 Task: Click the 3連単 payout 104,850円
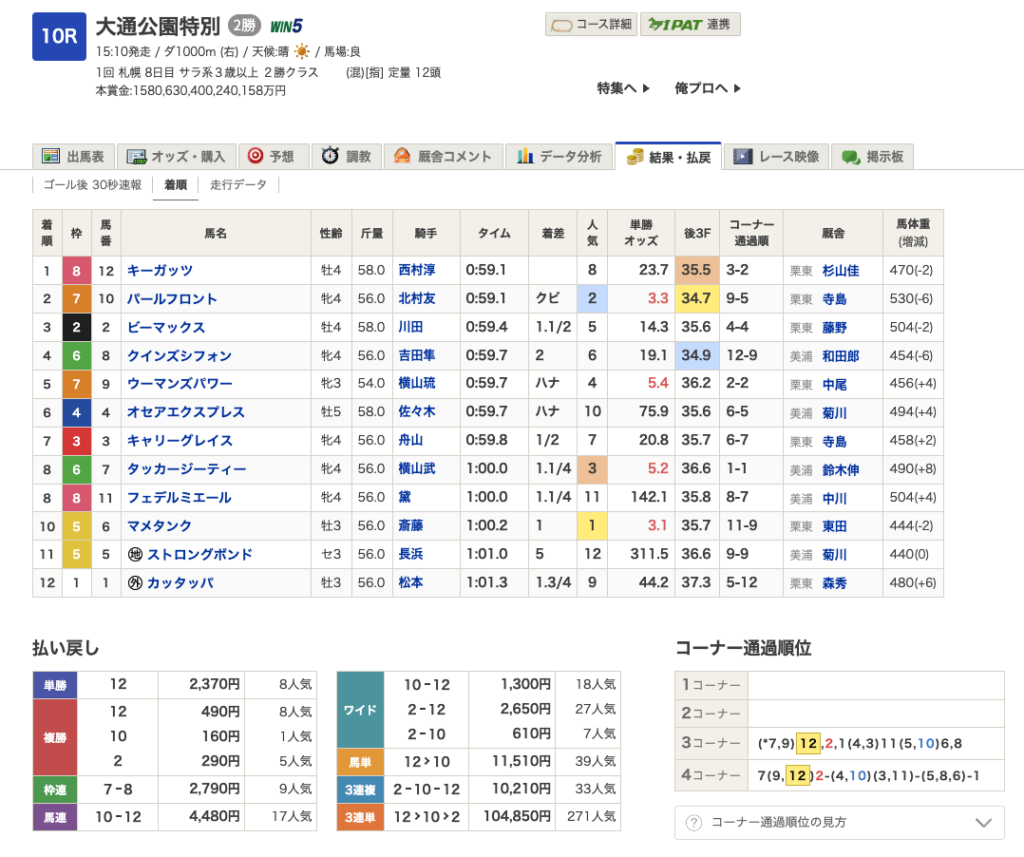tap(517, 817)
